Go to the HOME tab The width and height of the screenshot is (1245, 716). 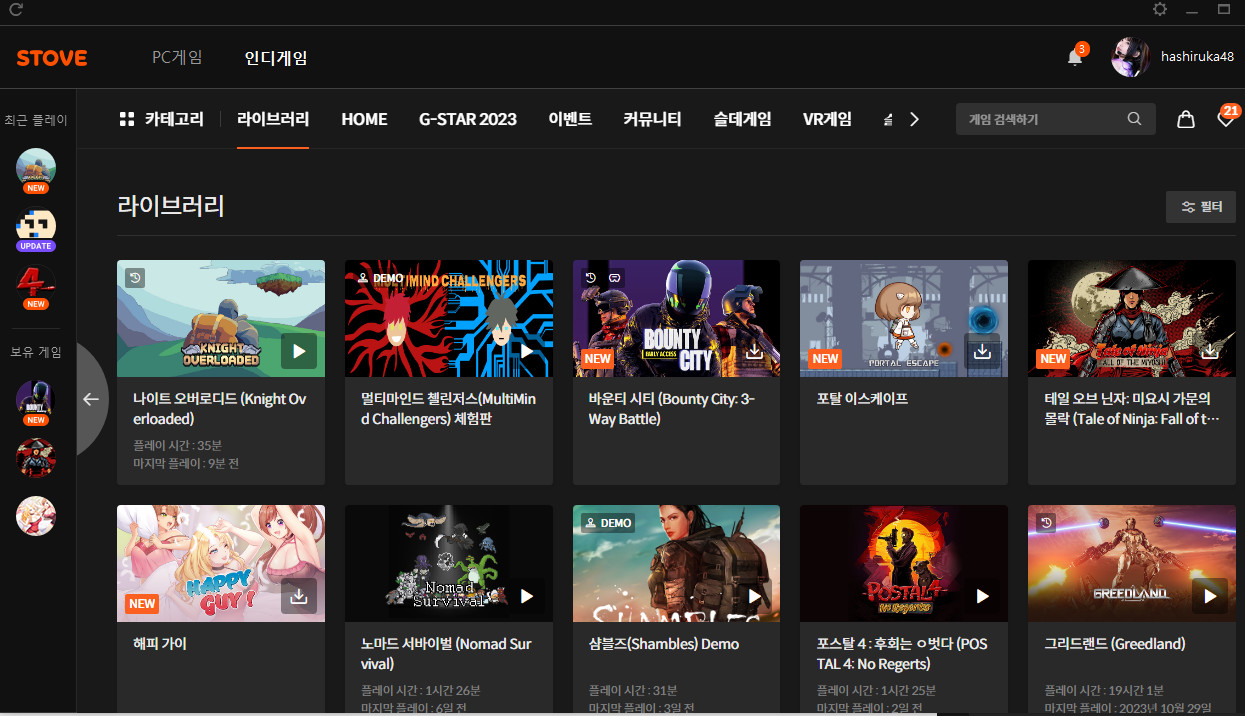pyautogui.click(x=364, y=119)
